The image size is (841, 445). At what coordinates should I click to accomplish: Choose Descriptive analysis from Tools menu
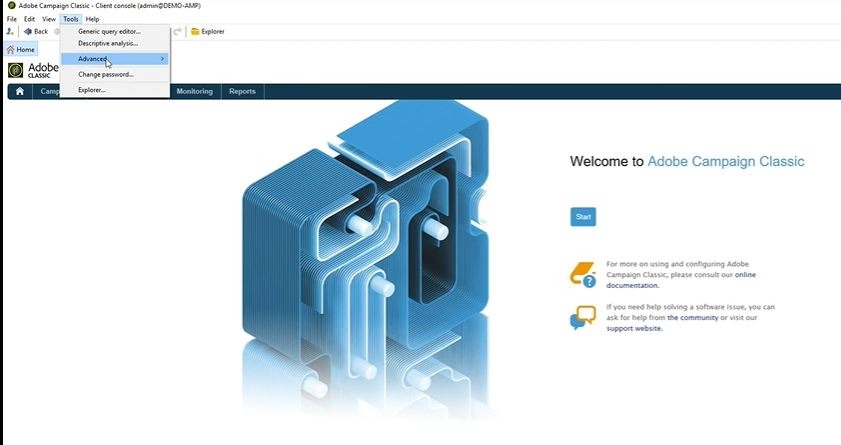pos(108,43)
